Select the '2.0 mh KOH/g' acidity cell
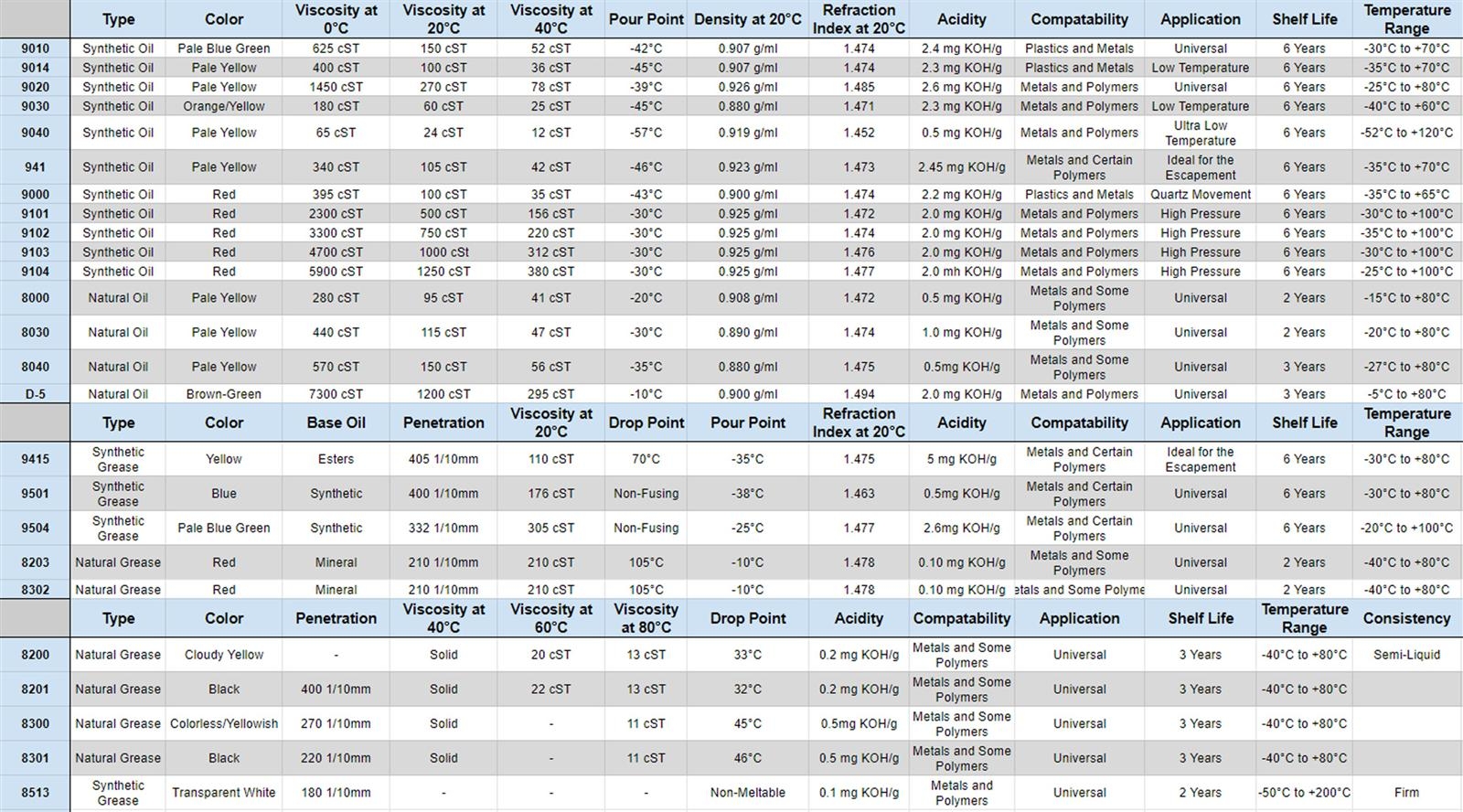 pyautogui.click(x=961, y=272)
